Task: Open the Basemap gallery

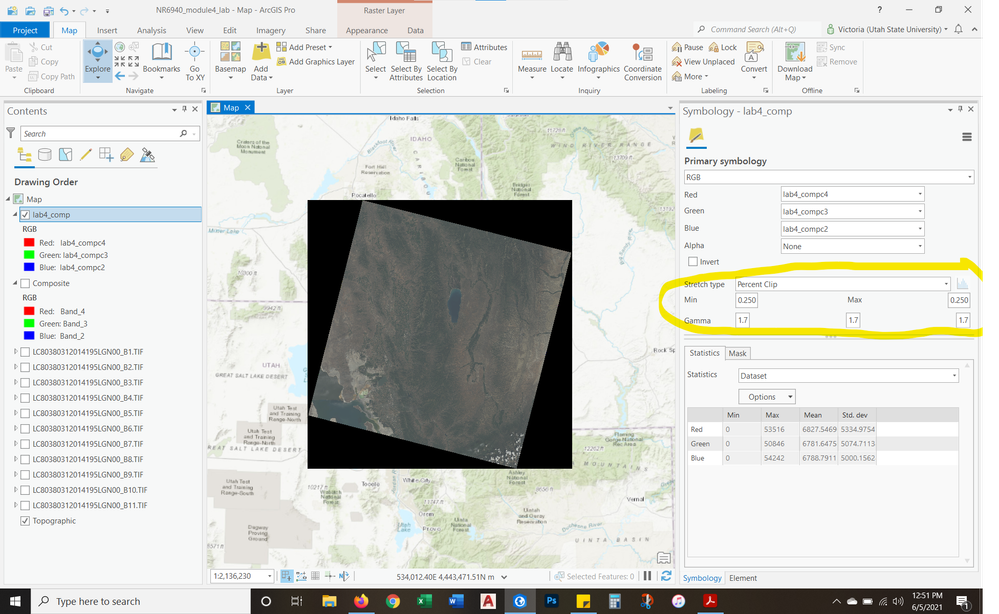Action: tap(230, 60)
